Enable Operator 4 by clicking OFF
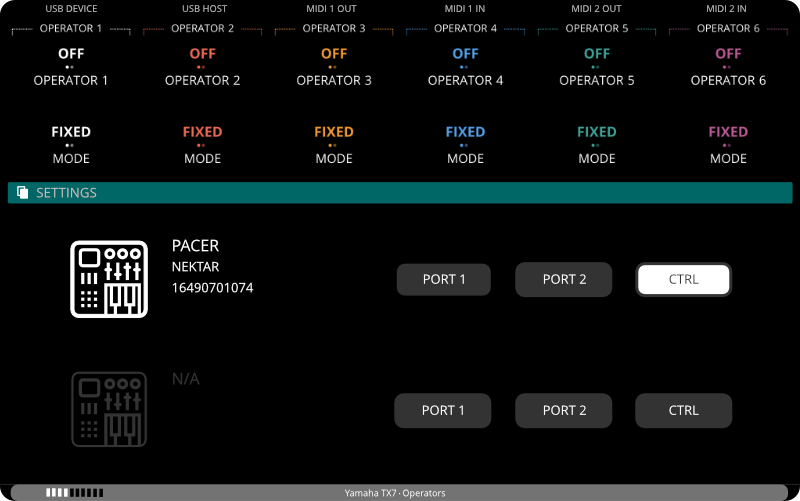The image size is (800, 501). [x=465, y=54]
